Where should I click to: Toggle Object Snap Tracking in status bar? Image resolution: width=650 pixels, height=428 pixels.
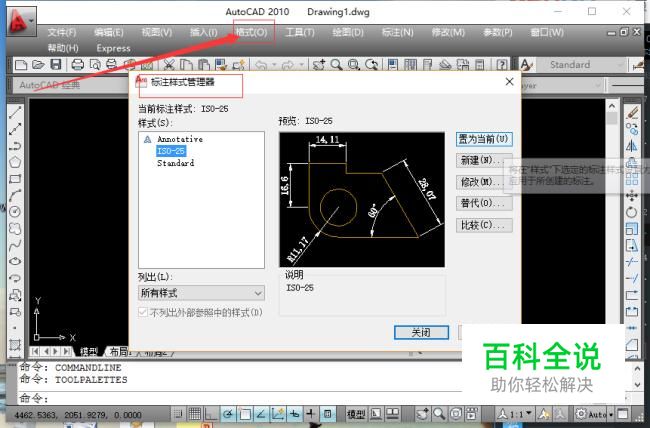261,413
